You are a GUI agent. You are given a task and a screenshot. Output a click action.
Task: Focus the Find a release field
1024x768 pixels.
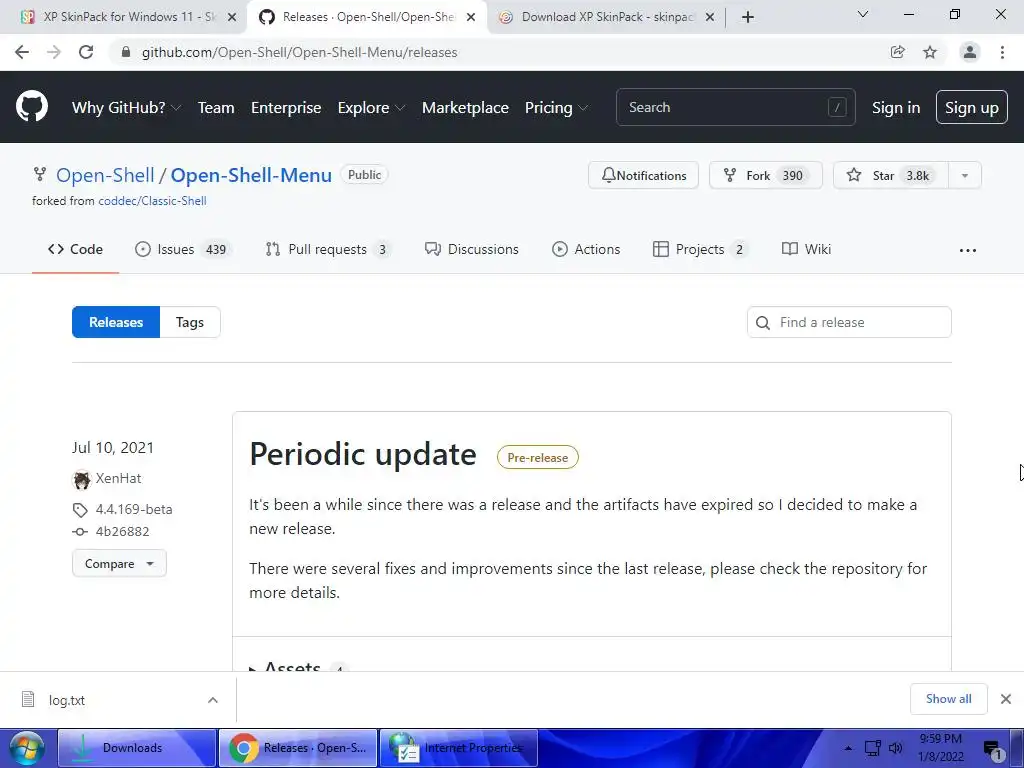pyautogui.click(x=849, y=322)
